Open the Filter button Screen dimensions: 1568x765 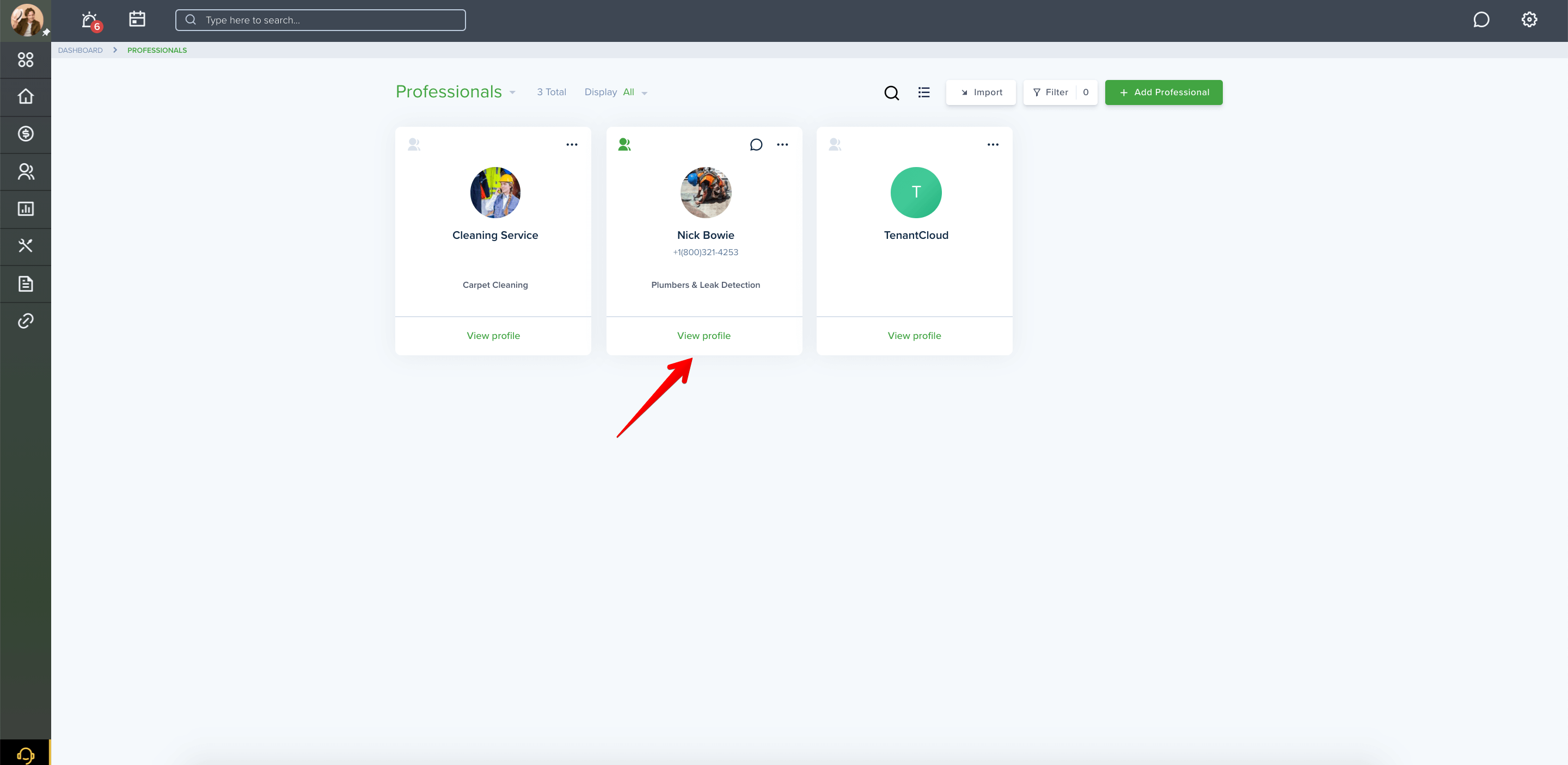[x=1059, y=92]
